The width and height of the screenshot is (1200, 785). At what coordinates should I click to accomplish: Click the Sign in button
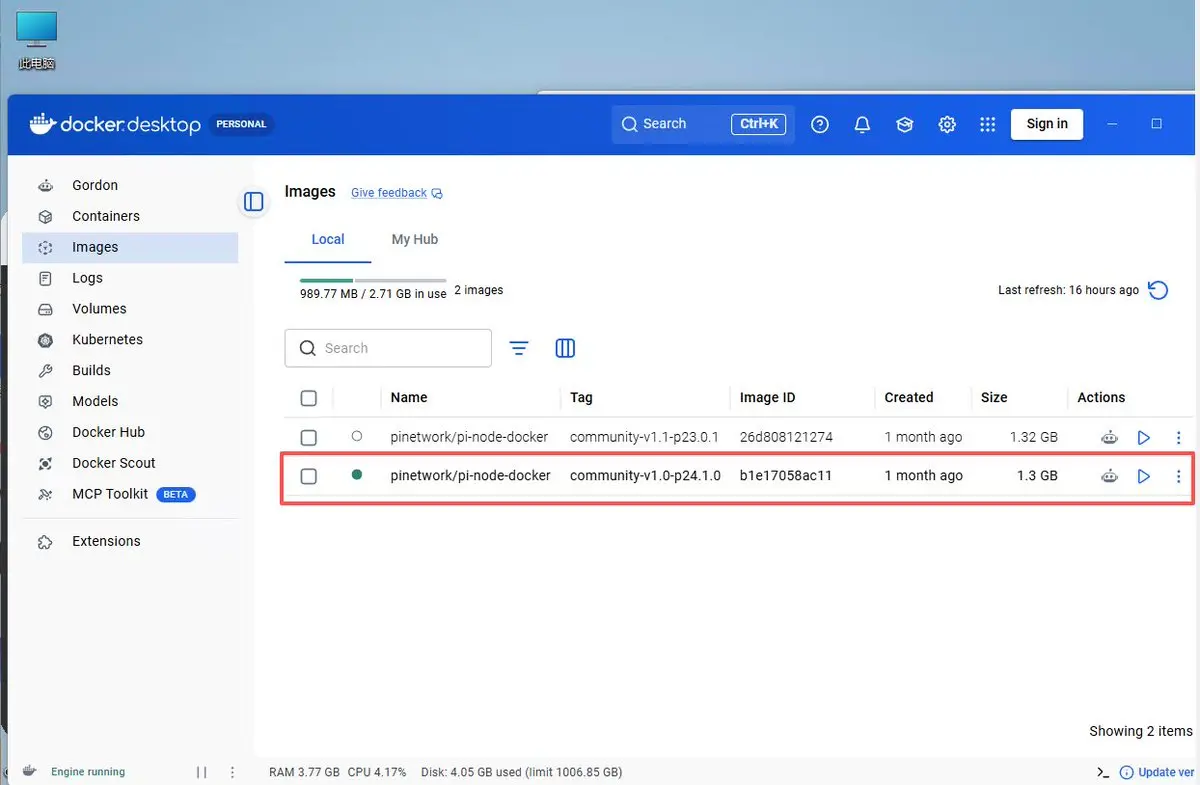pyautogui.click(x=1047, y=124)
